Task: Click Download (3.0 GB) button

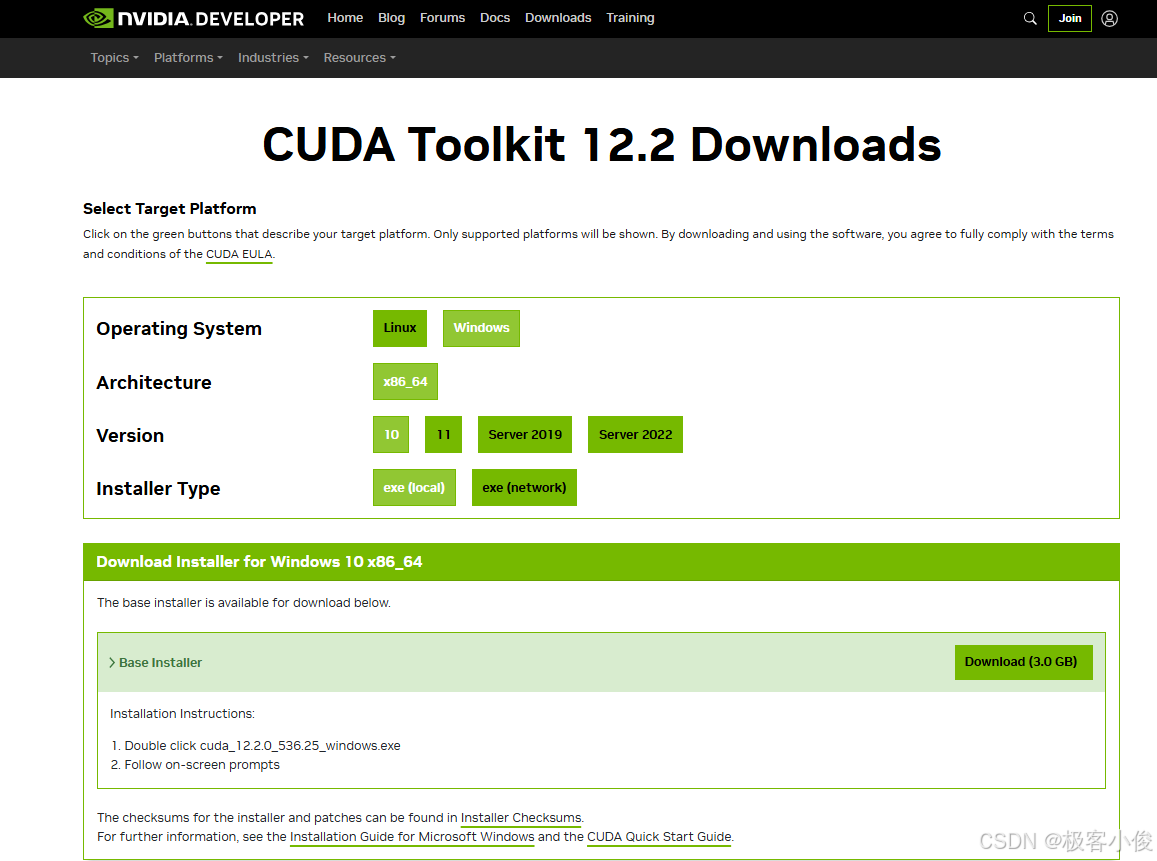Action: tap(1023, 663)
